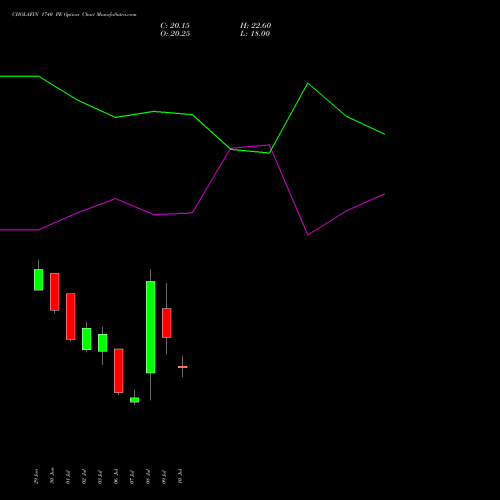Select the 02 Jul green candlestick
This screenshot has width=500, height=500.
click(87, 339)
